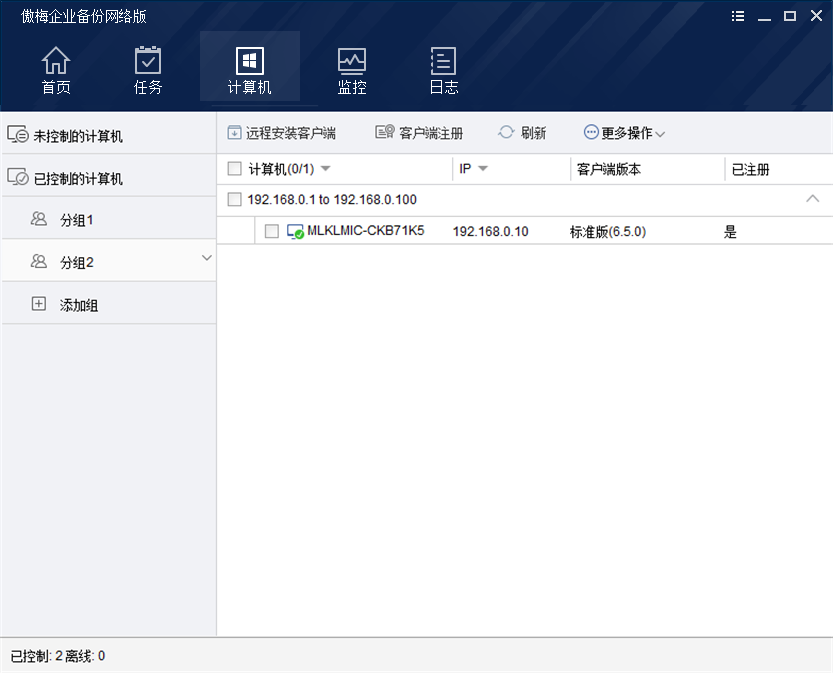Expand the 更多操作 dropdown chevron

point(660,134)
